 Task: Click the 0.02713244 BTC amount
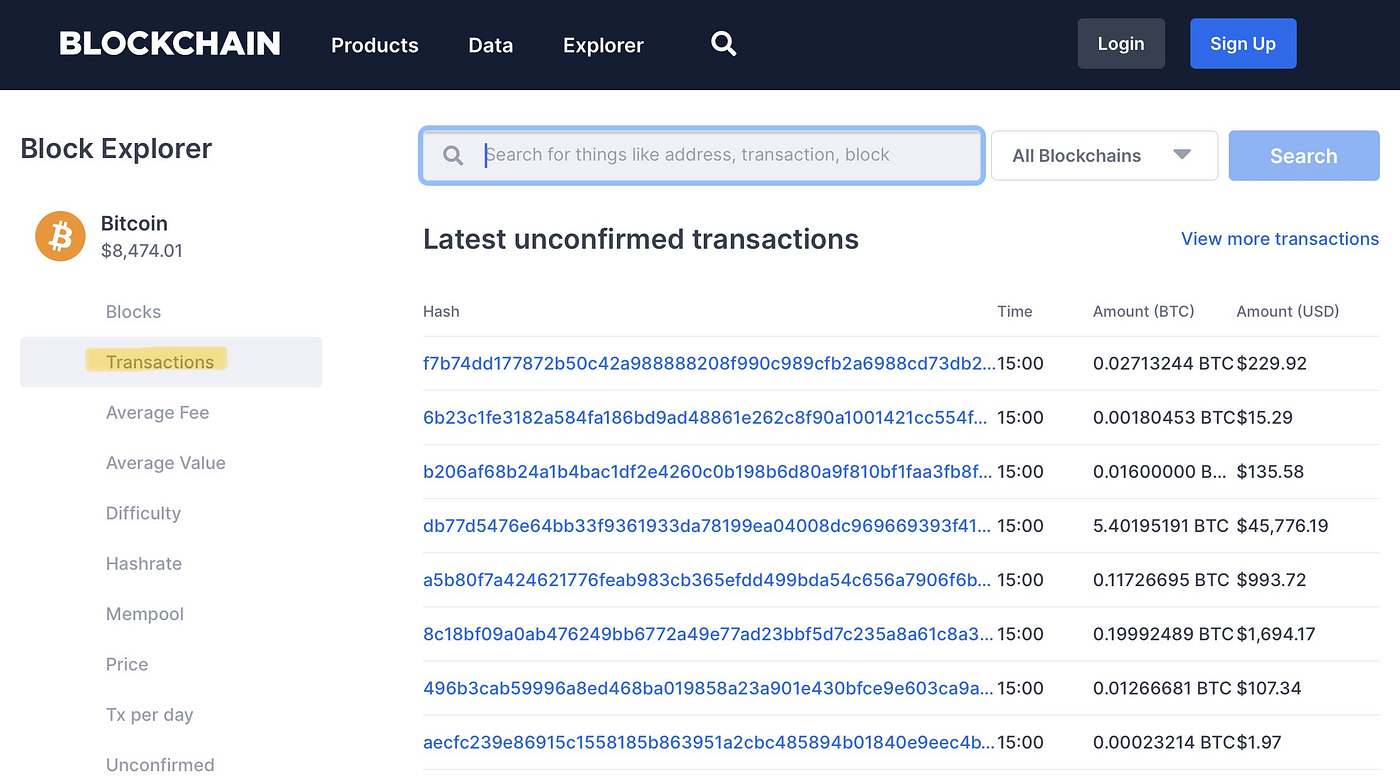pos(1164,363)
